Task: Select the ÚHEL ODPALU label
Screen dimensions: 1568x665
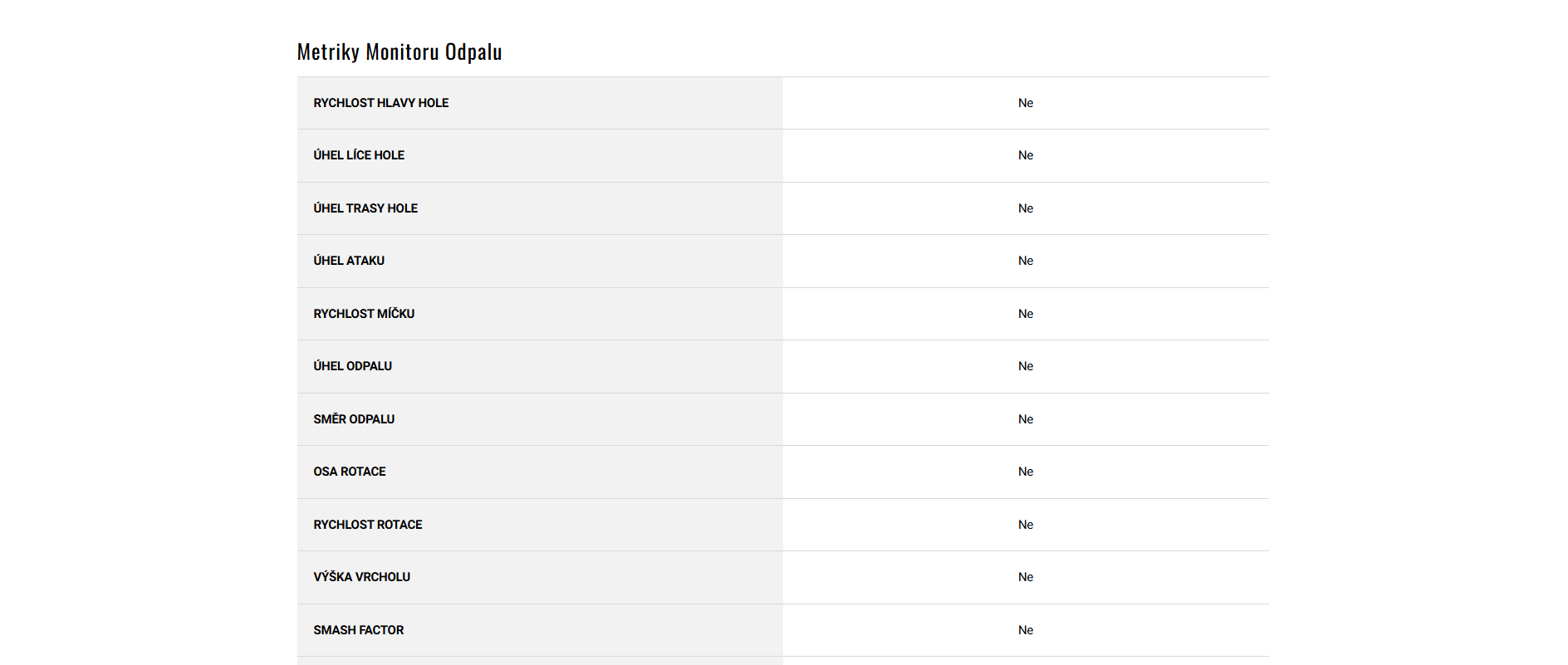Action: click(x=352, y=366)
